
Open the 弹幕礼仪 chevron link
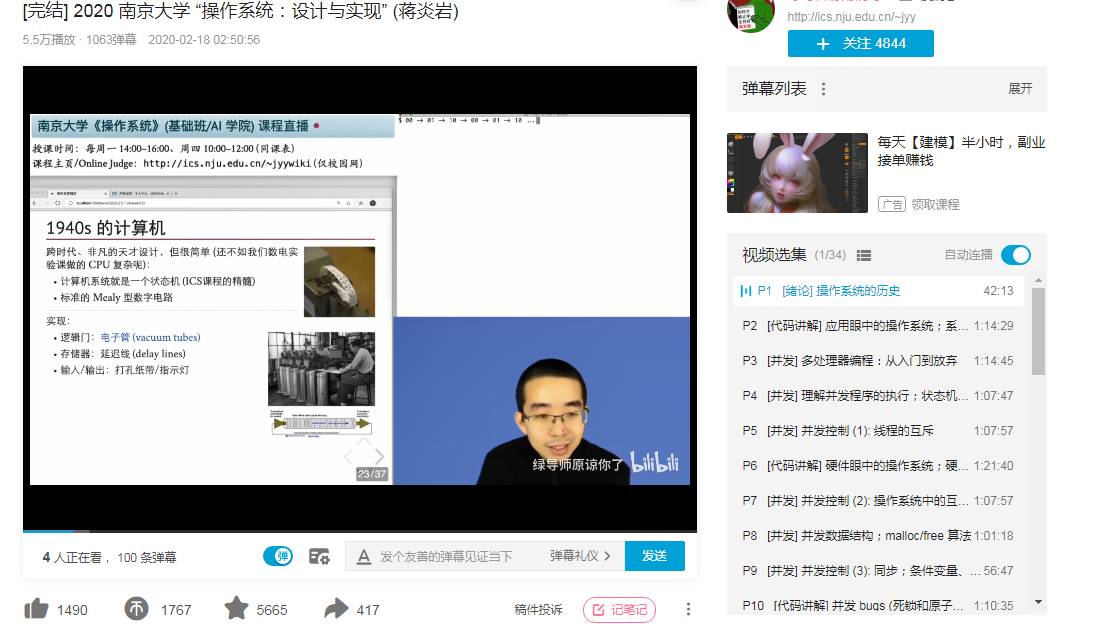[x=580, y=556]
